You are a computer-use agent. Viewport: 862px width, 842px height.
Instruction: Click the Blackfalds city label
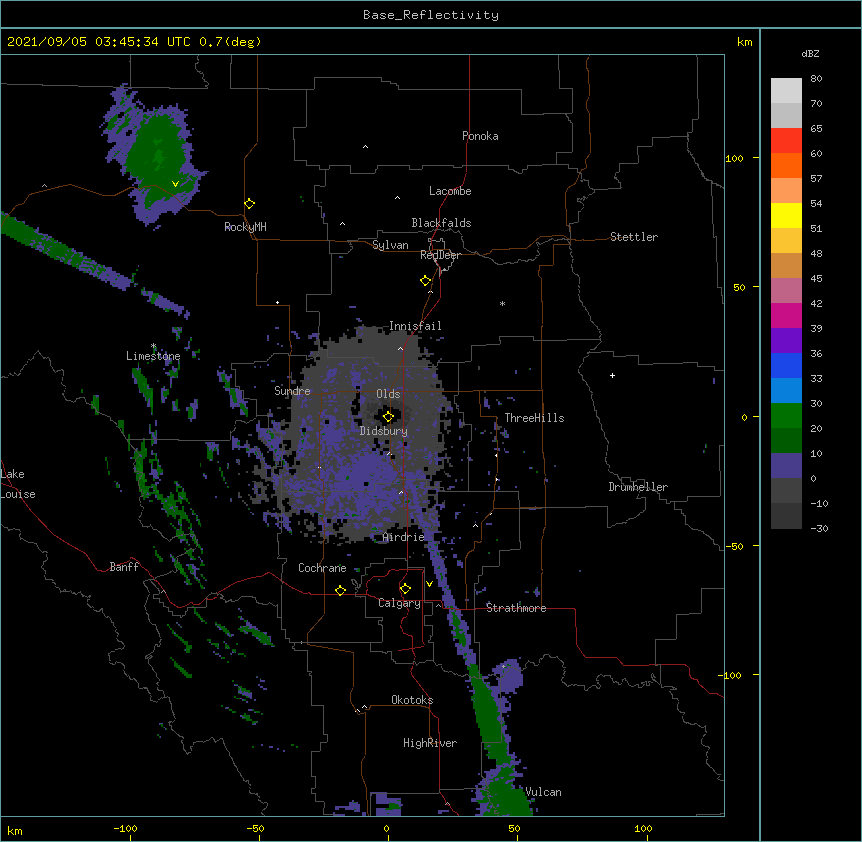tap(441, 223)
